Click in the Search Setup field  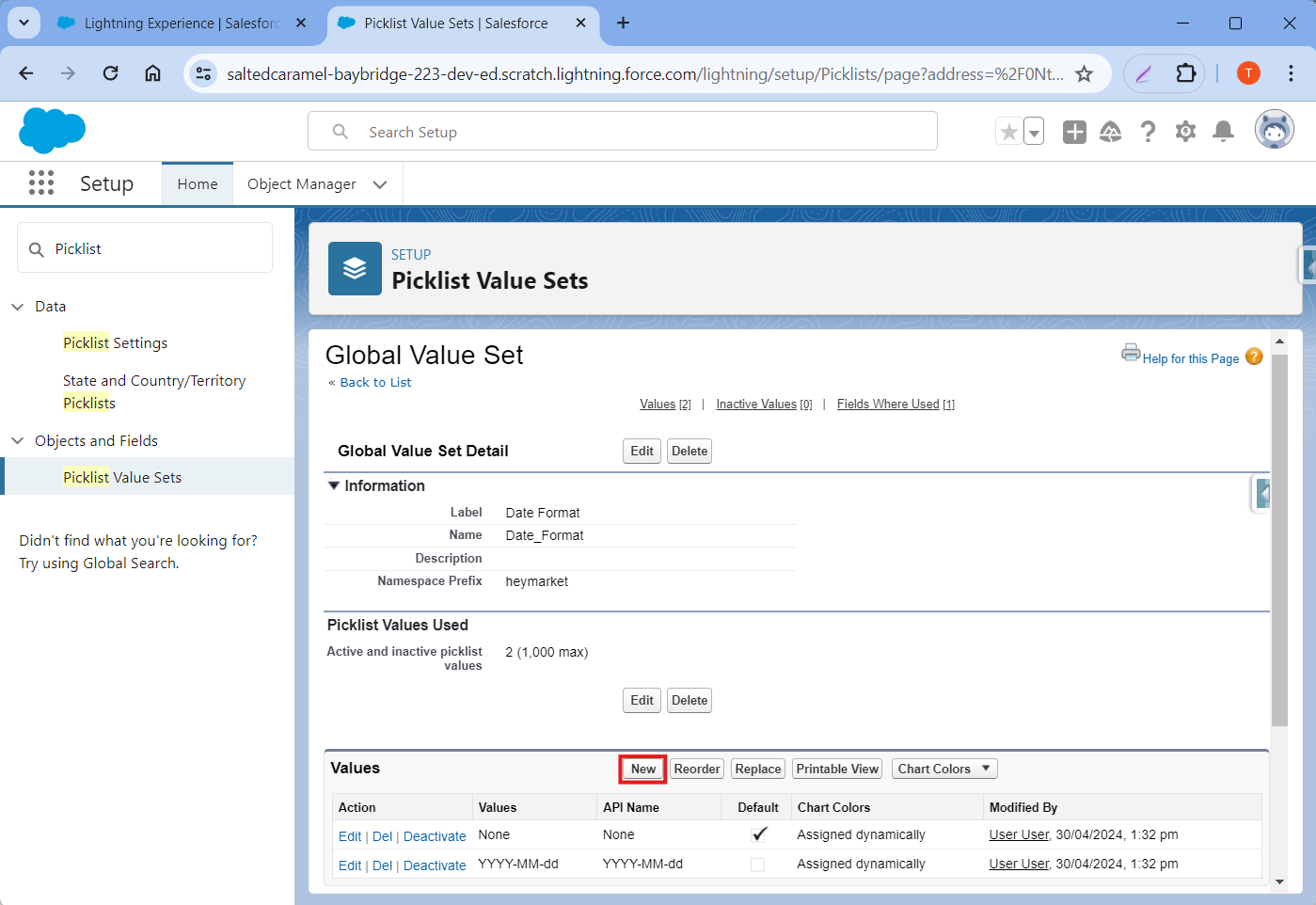click(623, 132)
